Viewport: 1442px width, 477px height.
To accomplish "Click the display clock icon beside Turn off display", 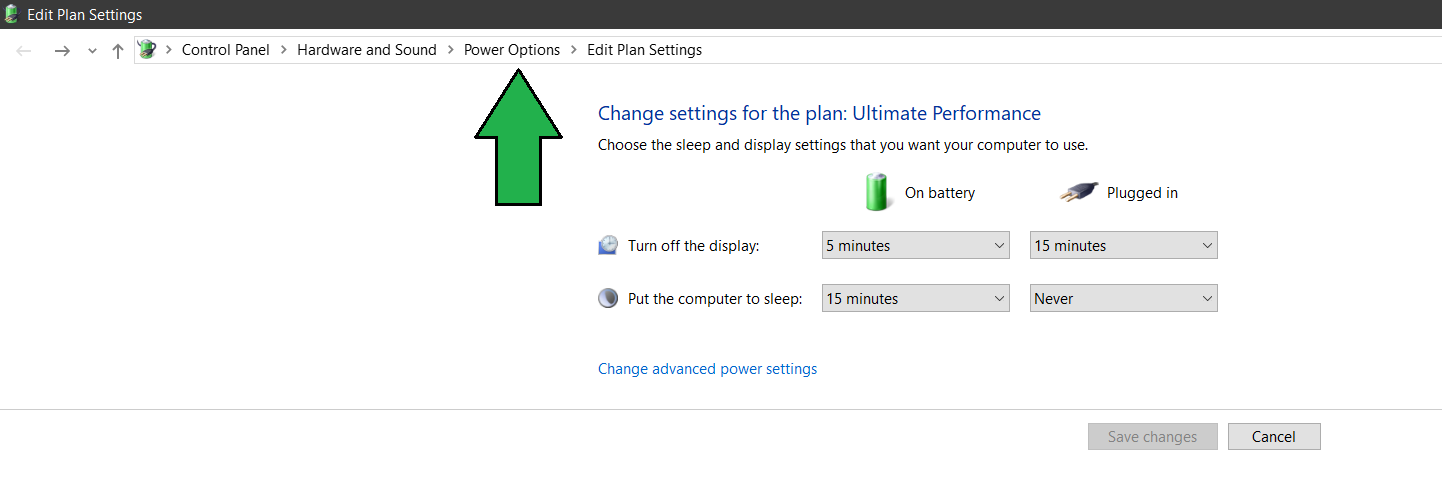I will tap(608, 245).
